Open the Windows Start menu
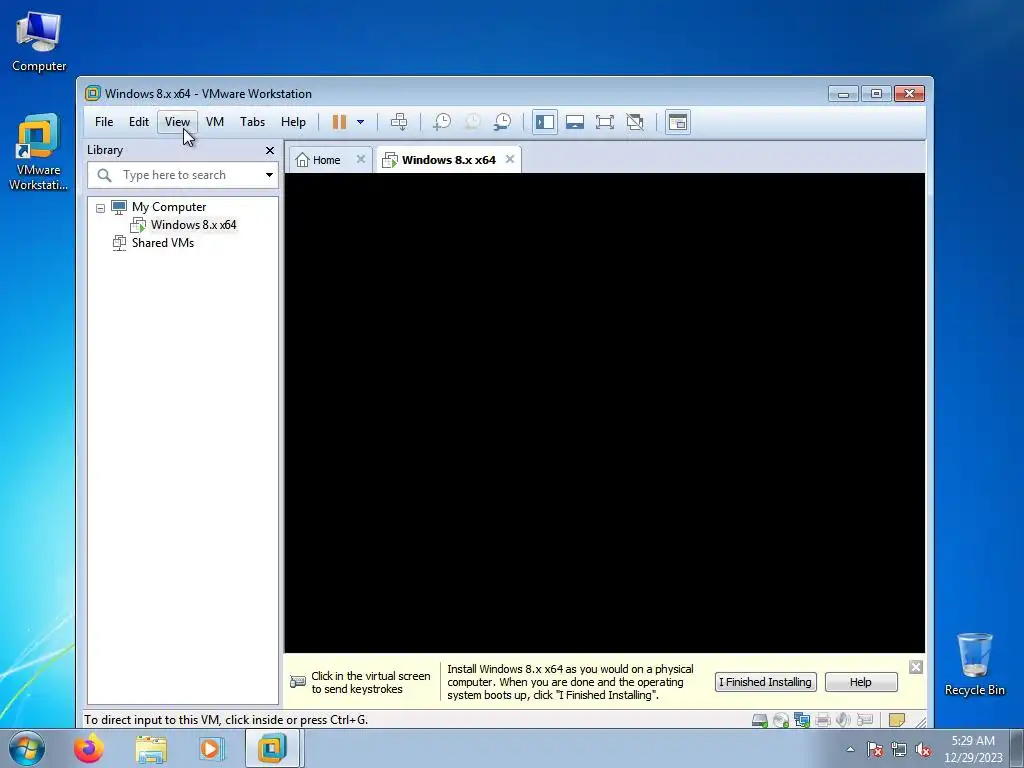 pyautogui.click(x=27, y=748)
